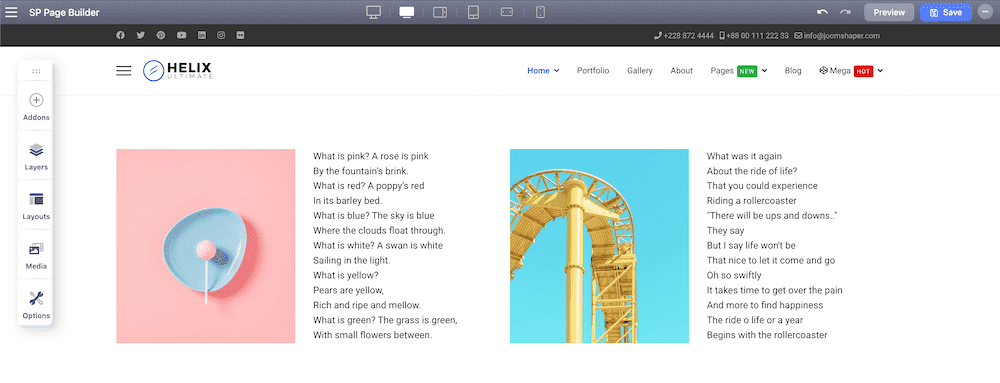Screen dimensions: 1000x383
Task: Open the LinkedIn social link
Action: click(x=202, y=36)
